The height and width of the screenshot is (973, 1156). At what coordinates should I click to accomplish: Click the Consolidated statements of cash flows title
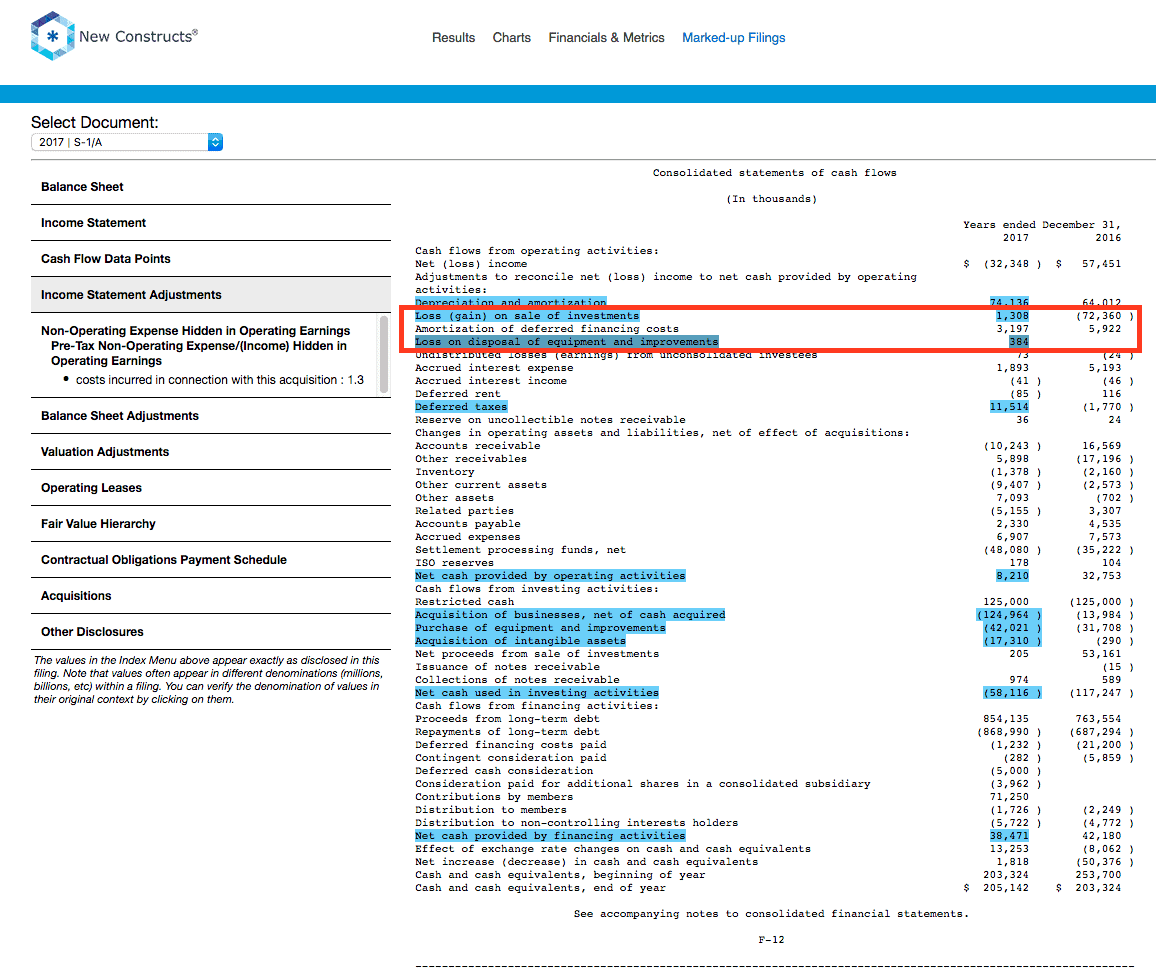point(775,172)
